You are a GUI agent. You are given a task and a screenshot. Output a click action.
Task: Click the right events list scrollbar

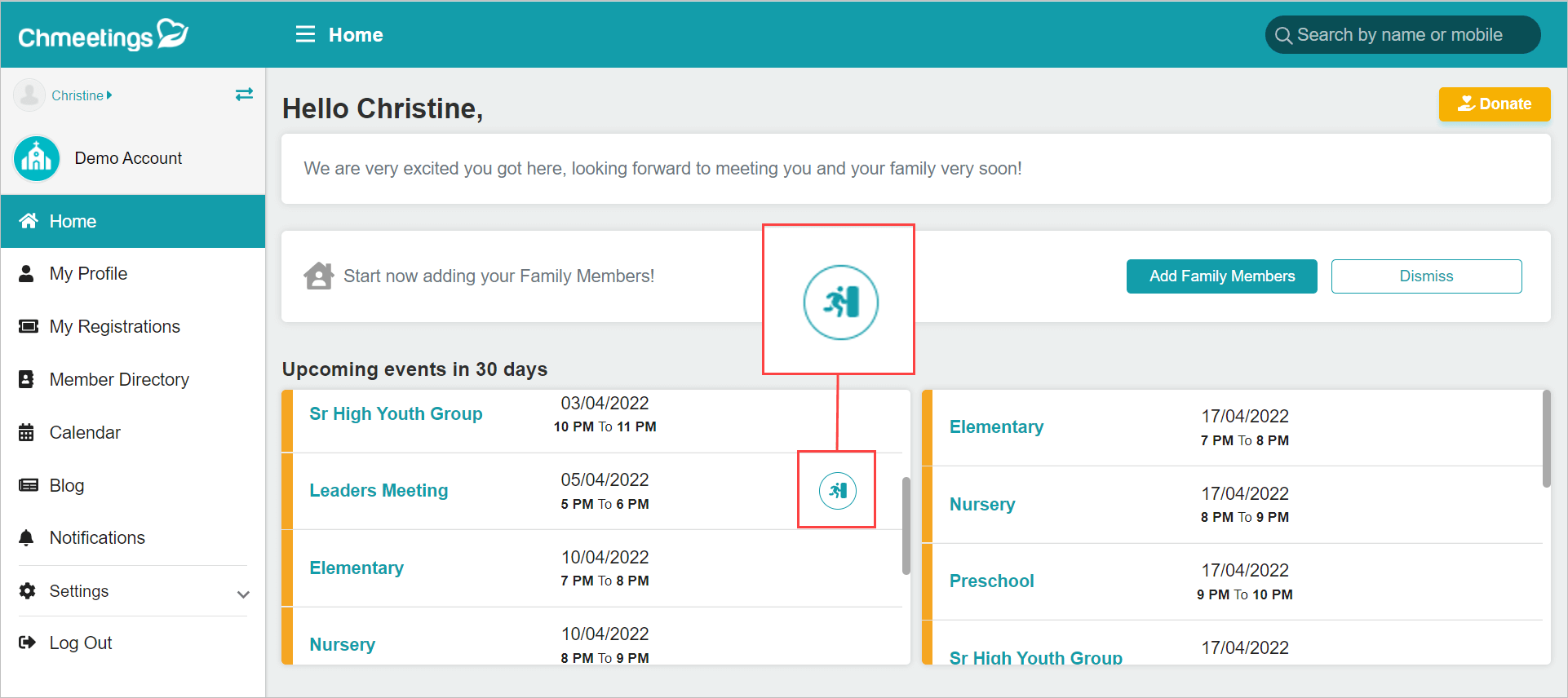[1546, 439]
